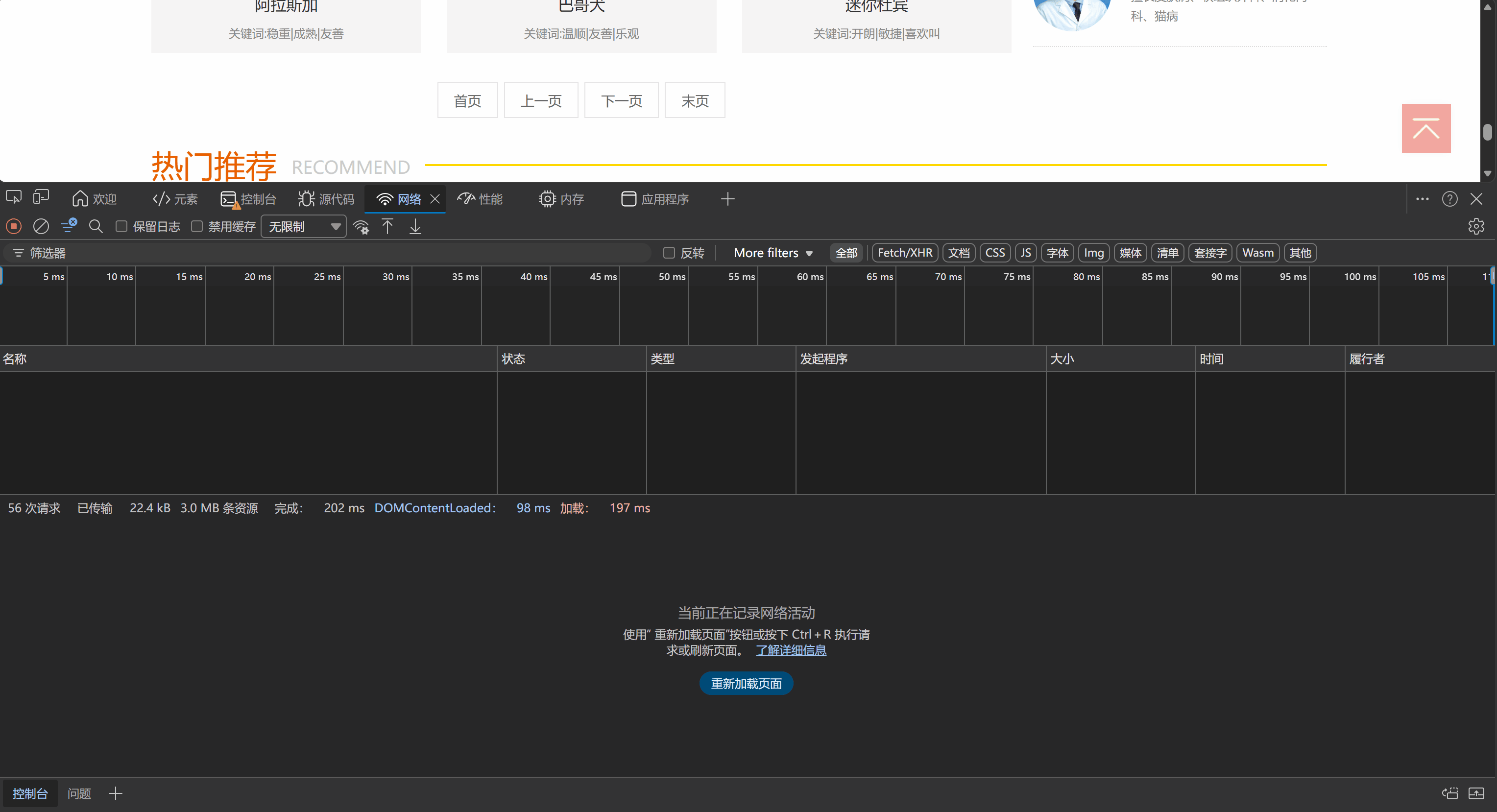Export HAR file
Viewport: 1497px width, 812px height.
pyautogui.click(x=415, y=227)
